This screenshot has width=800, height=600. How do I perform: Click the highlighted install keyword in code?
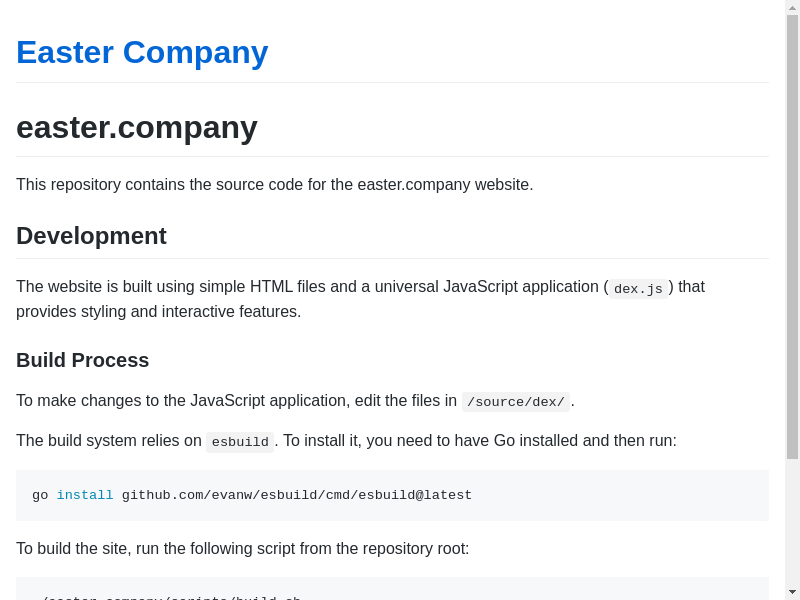(85, 495)
